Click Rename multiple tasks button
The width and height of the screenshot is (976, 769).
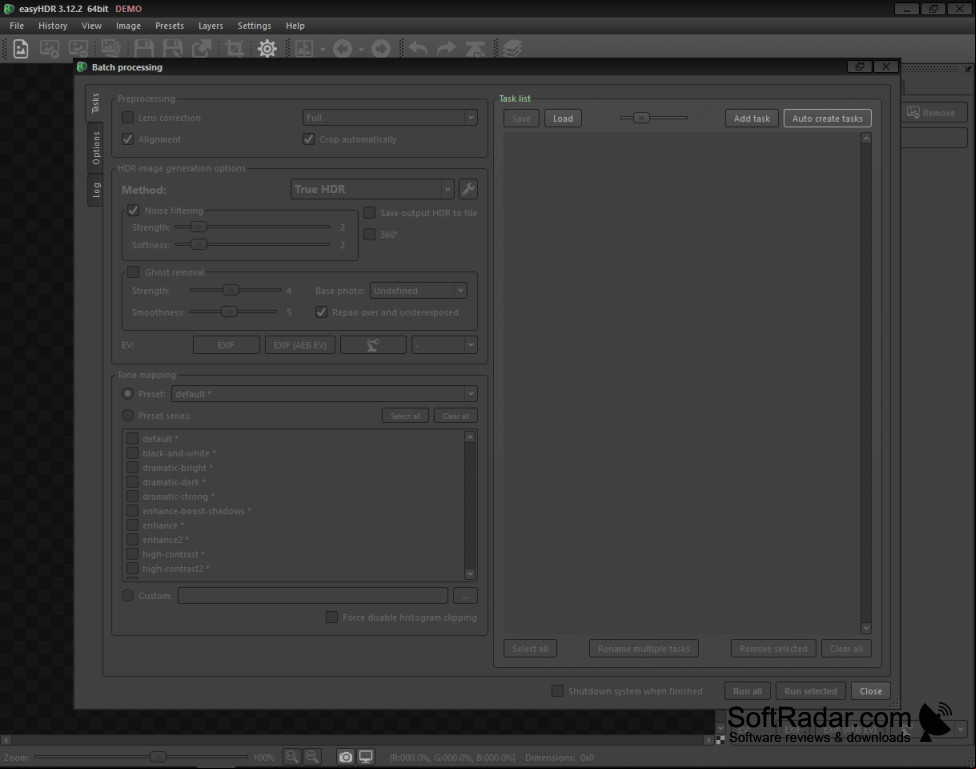[x=644, y=649]
